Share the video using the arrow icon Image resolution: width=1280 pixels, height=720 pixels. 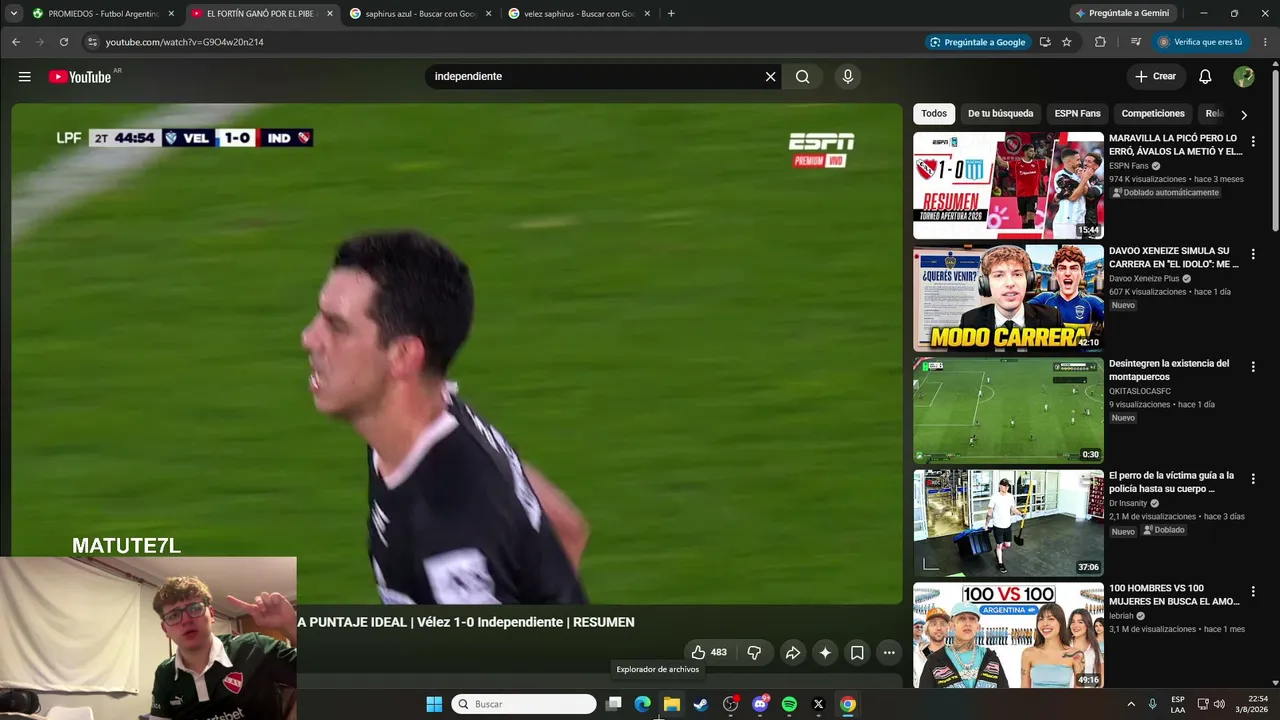pyautogui.click(x=792, y=653)
